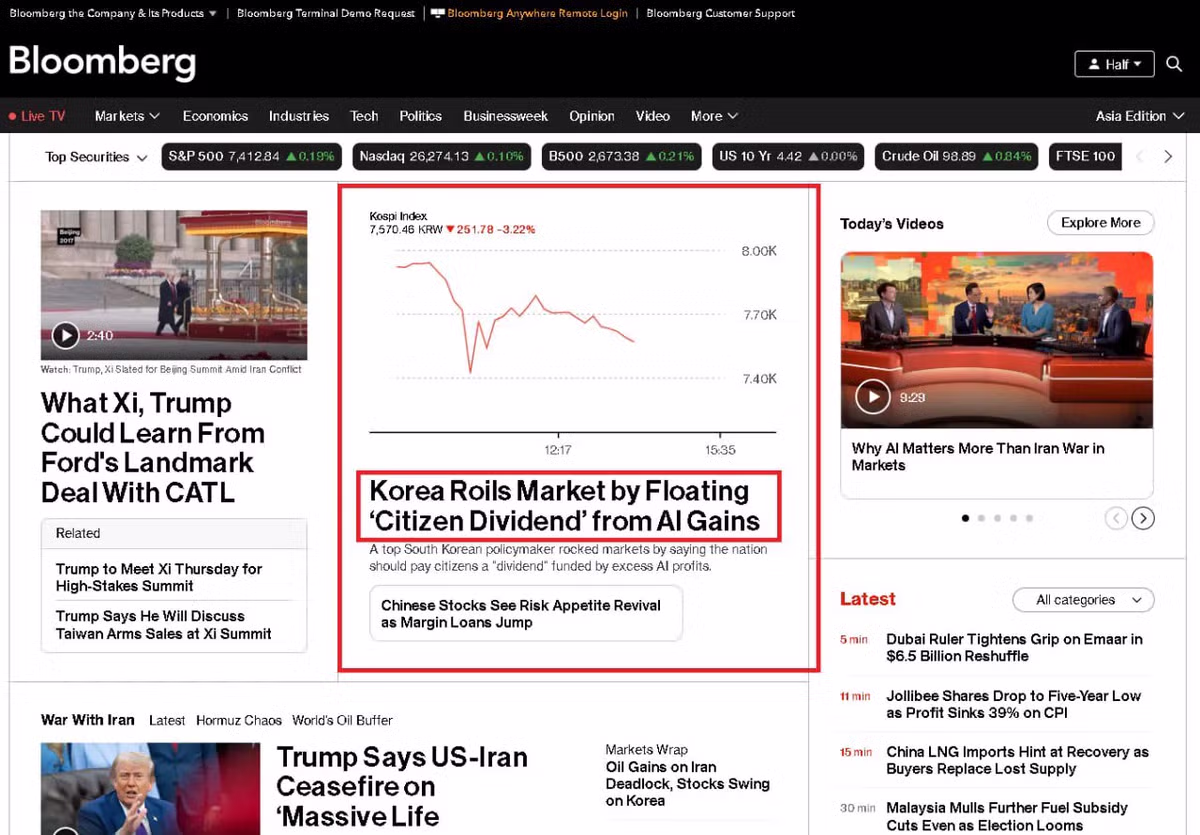
Task: Click the Bloomberg logo
Action: (102, 62)
